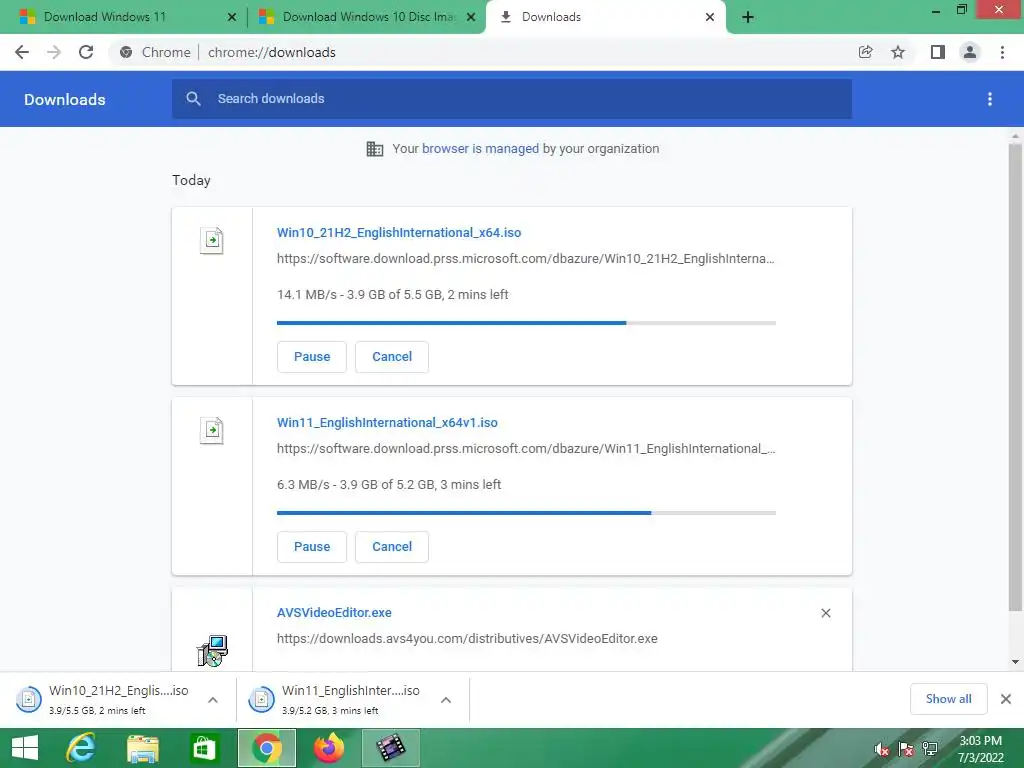Click the Win11 ISO download progress bar
The height and width of the screenshot is (768, 1024).
pyautogui.click(x=526, y=513)
